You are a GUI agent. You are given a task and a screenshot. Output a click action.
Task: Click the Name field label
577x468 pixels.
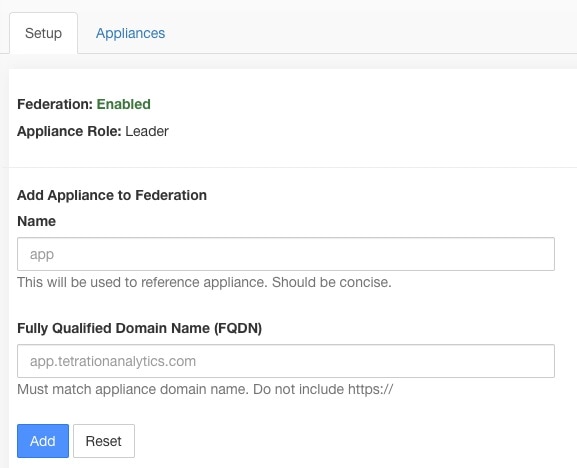point(36,221)
